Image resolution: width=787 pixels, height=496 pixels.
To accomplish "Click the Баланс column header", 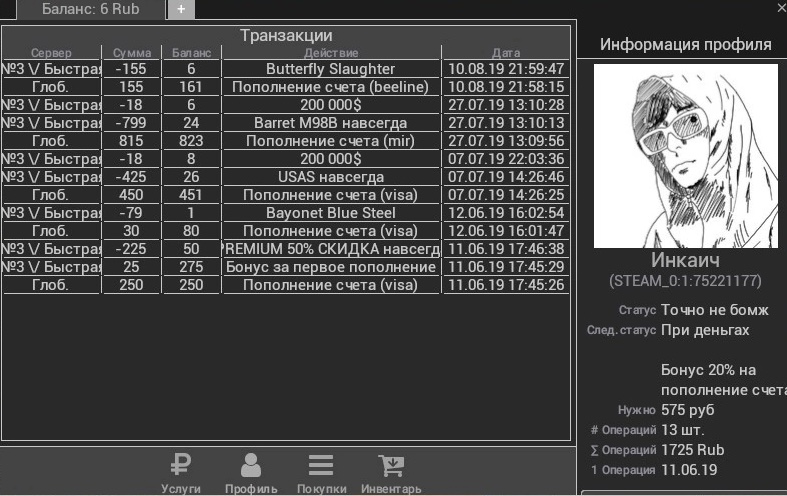I will (x=191, y=52).
